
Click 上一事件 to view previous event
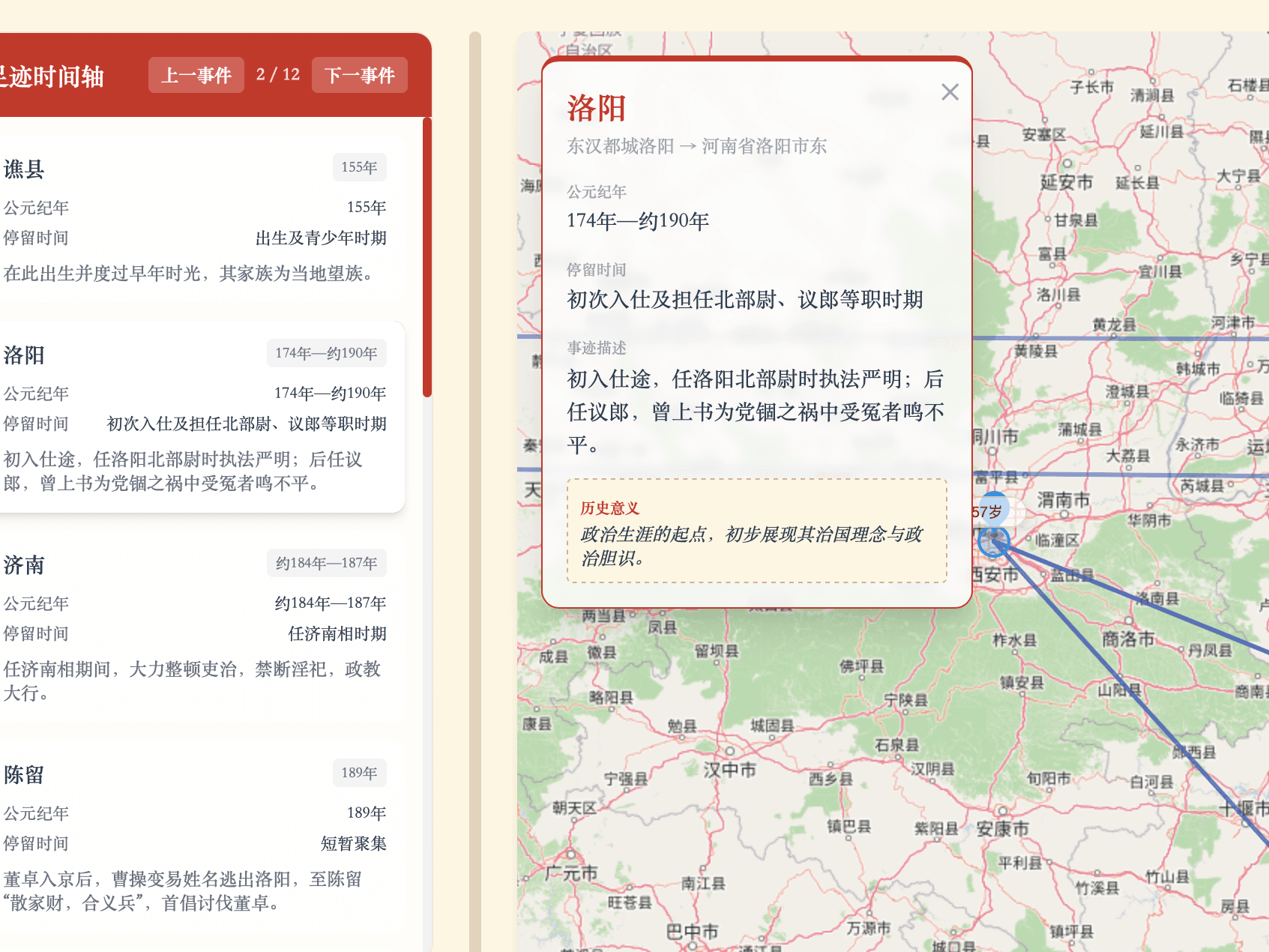point(196,75)
